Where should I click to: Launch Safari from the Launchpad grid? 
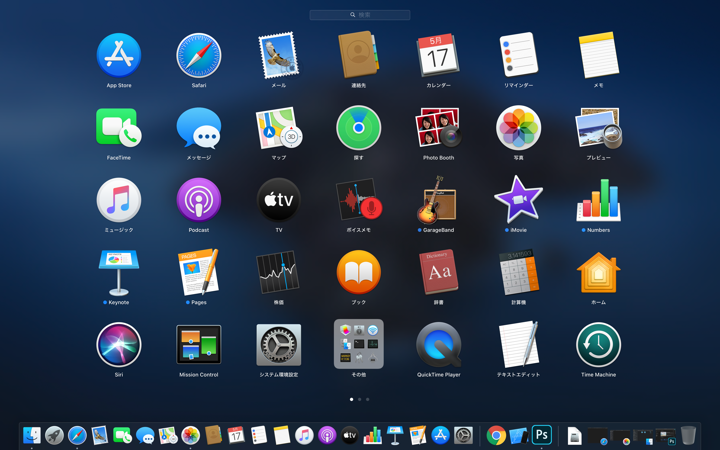click(x=199, y=56)
